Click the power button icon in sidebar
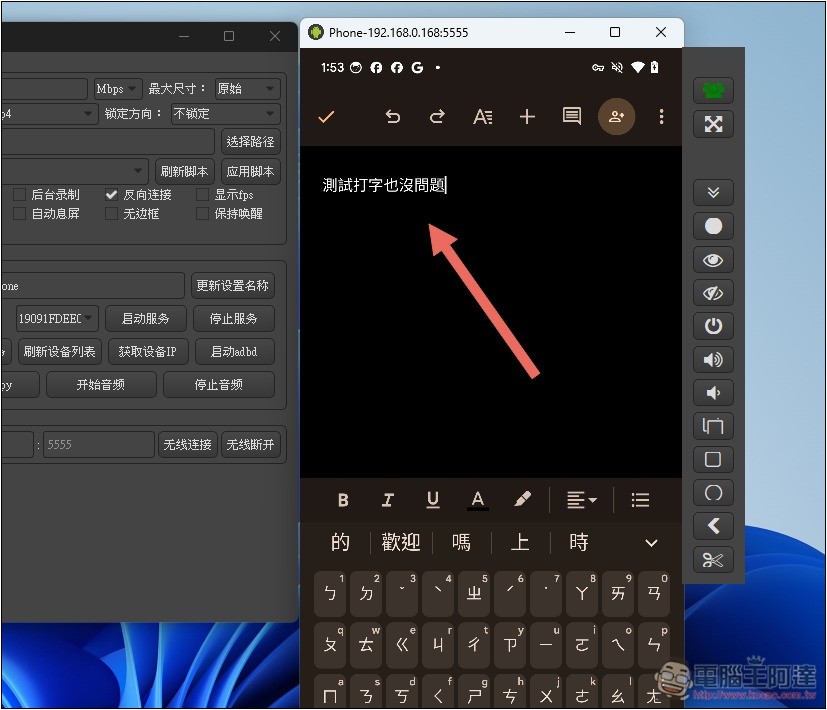 tap(713, 326)
